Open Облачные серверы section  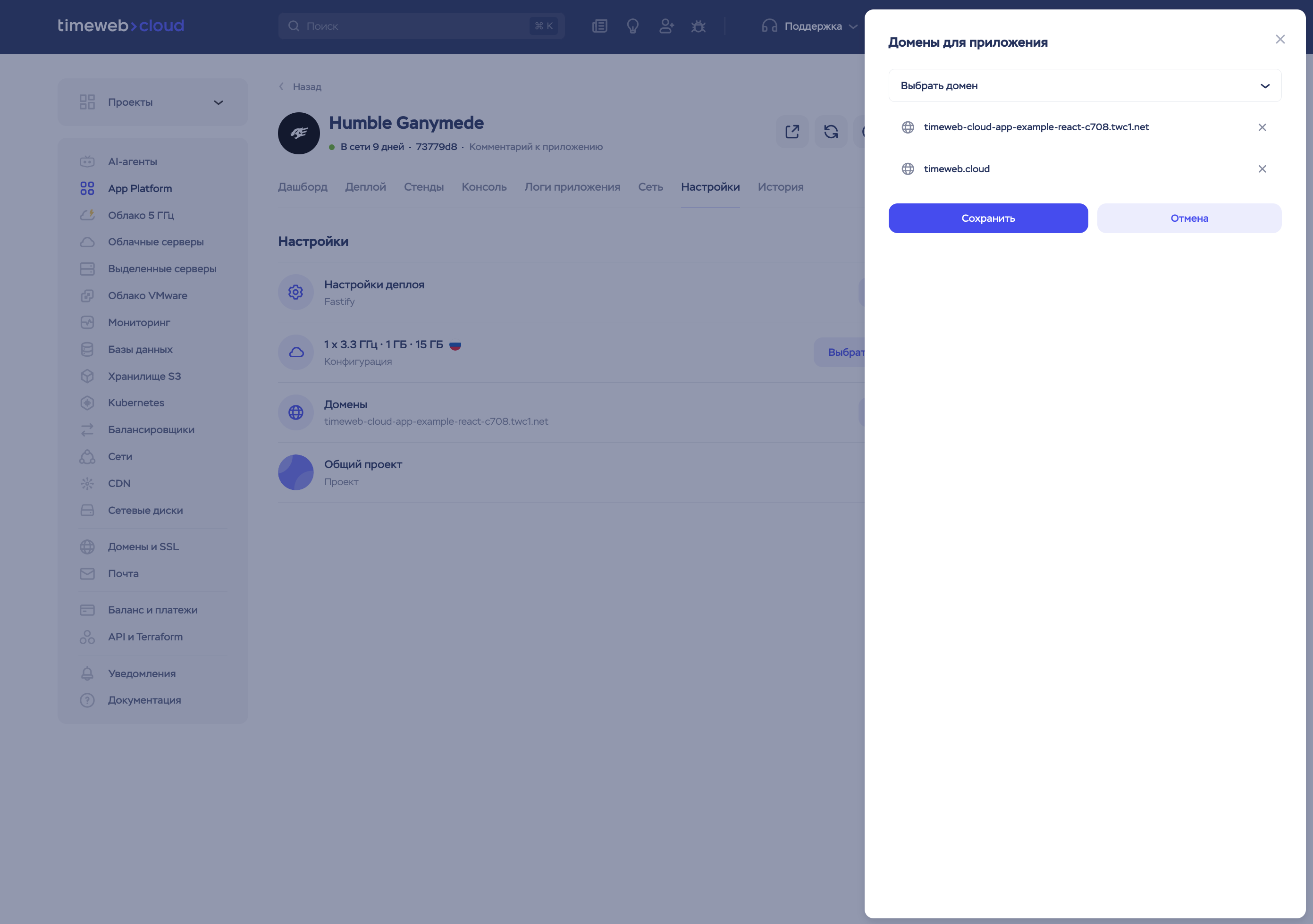coord(156,243)
